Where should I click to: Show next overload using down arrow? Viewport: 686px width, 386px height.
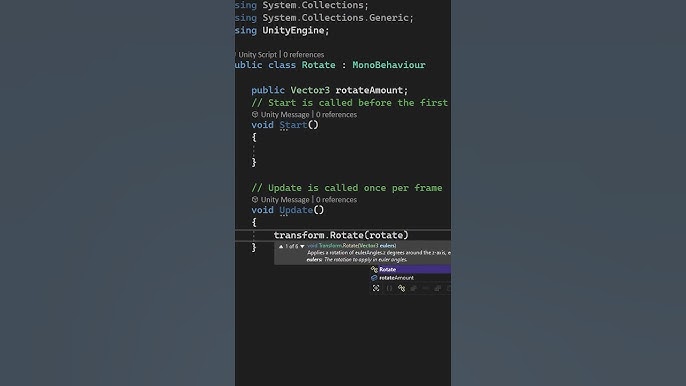tap(302, 246)
